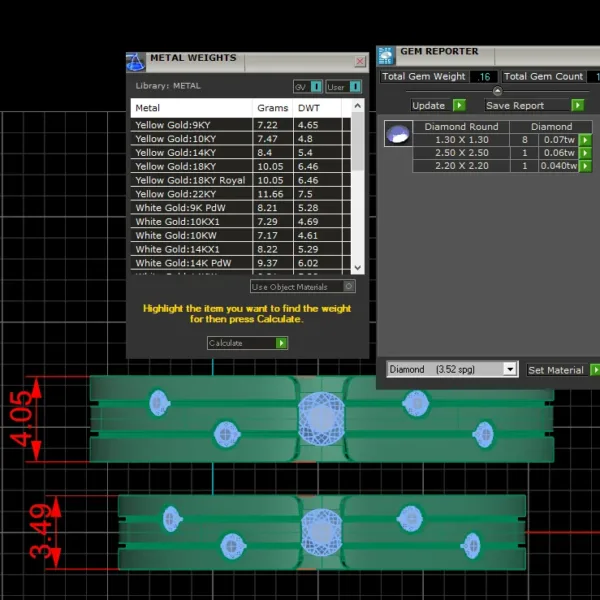
Task: Click green arrow on Calculate button
Action: click(282, 343)
